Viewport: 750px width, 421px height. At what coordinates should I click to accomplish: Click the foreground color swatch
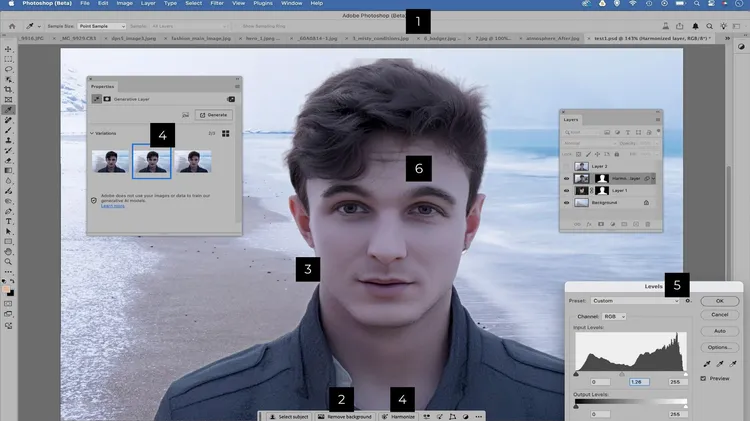tap(6, 289)
